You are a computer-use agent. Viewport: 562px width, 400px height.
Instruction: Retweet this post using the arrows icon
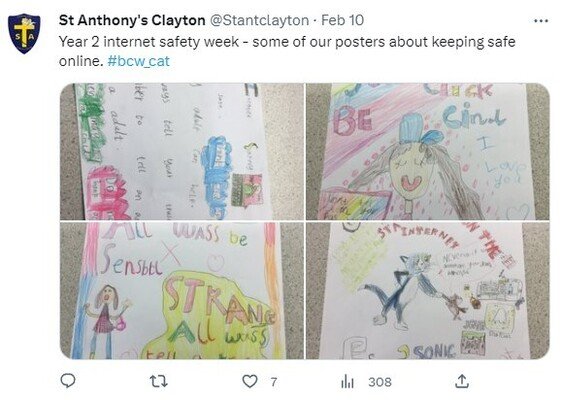tap(158, 381)
